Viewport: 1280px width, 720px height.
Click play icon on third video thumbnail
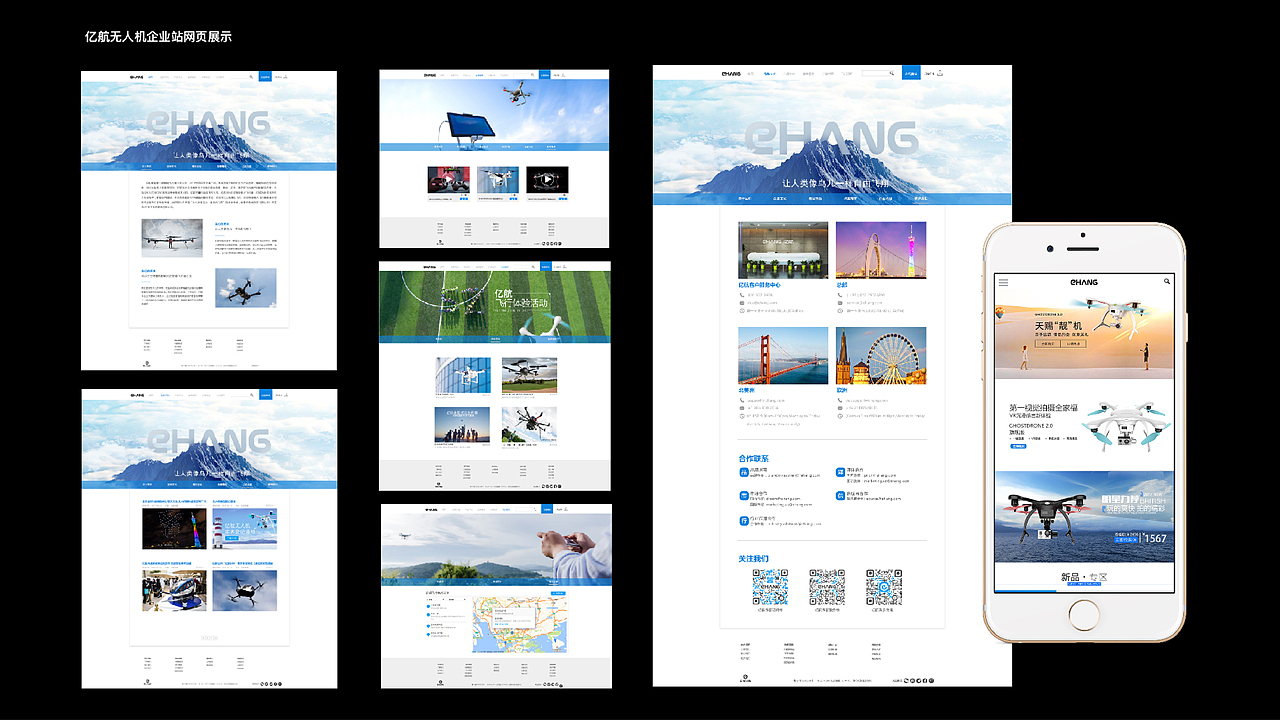[546, 181]
